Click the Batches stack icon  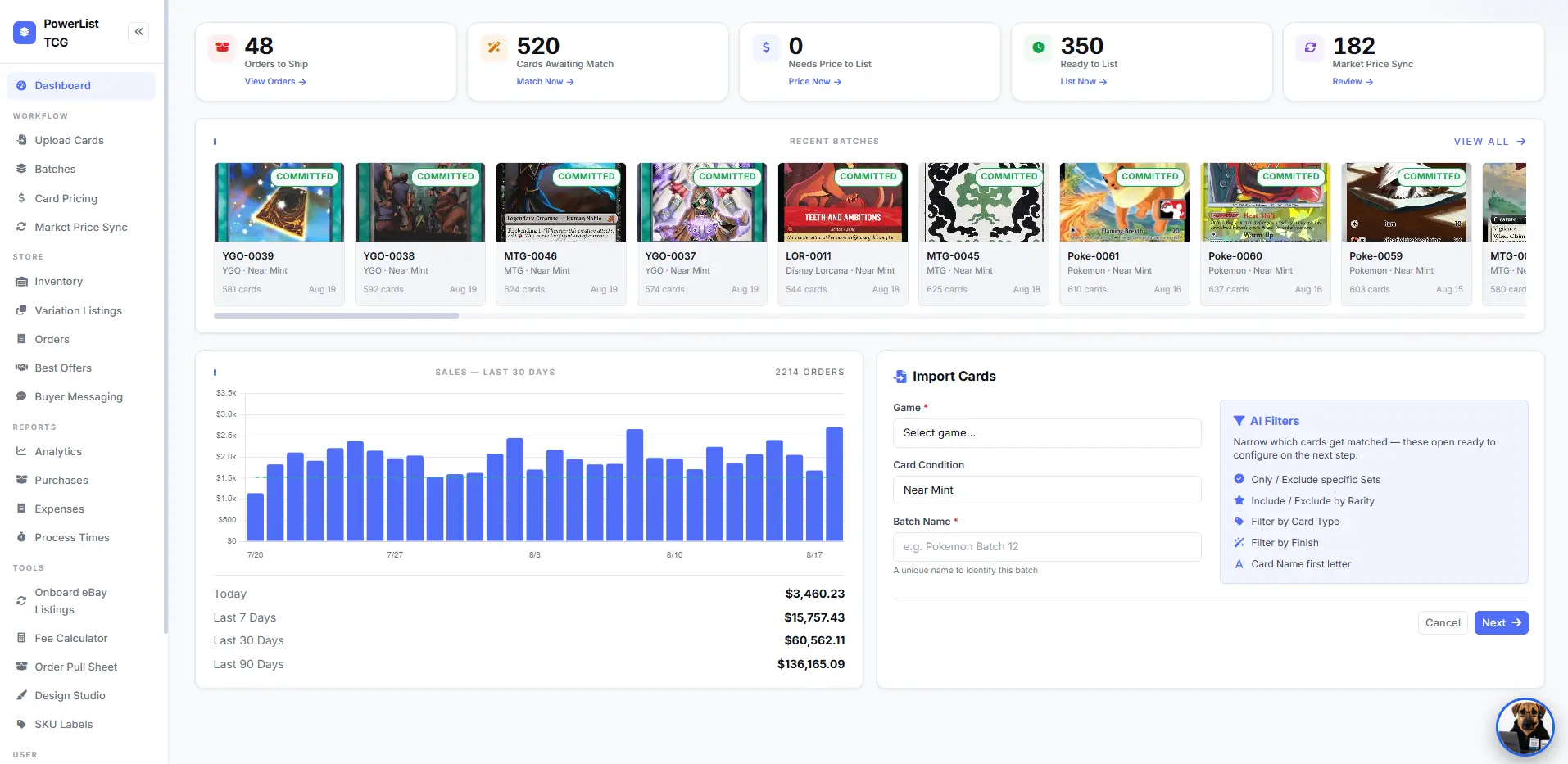click(21, 169)
